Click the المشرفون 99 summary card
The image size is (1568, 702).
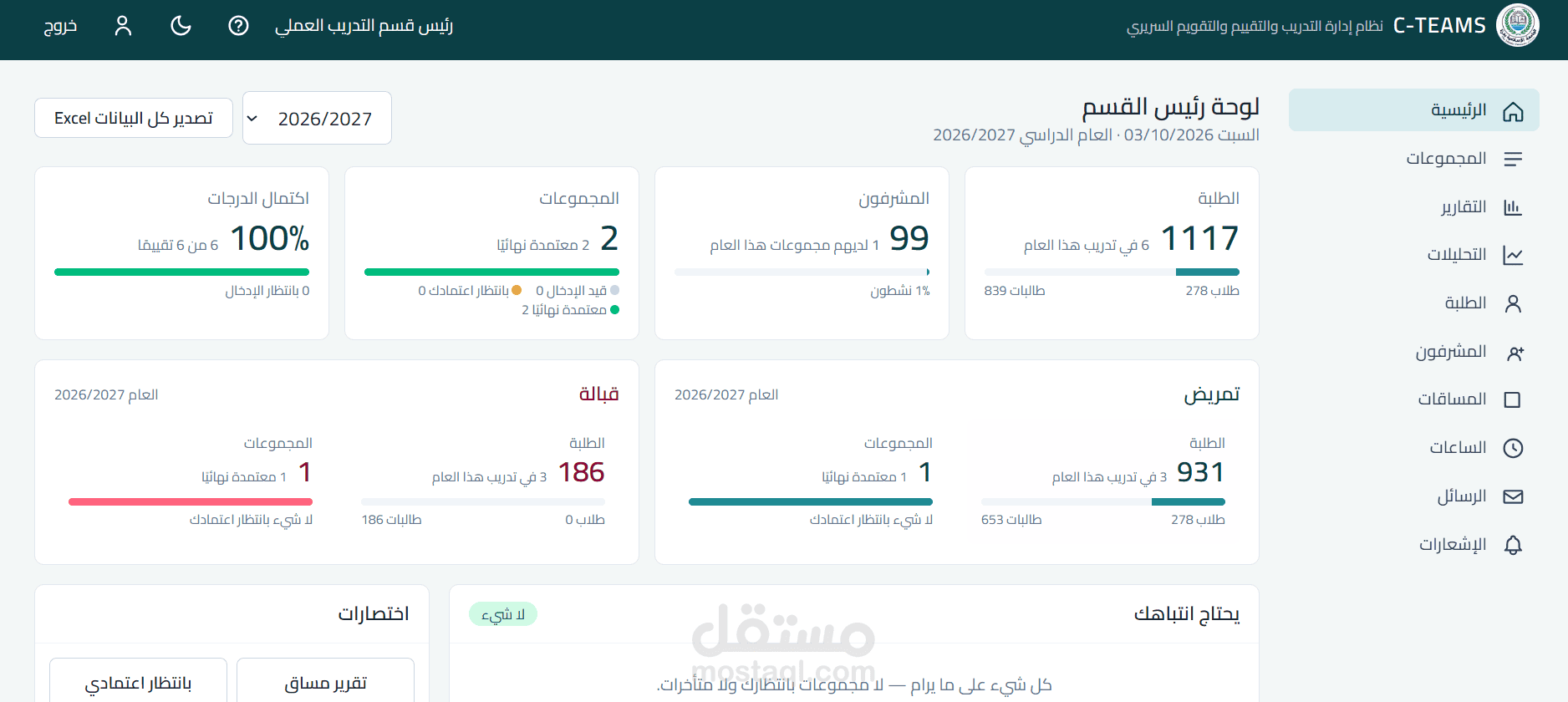tap(802, 253)
